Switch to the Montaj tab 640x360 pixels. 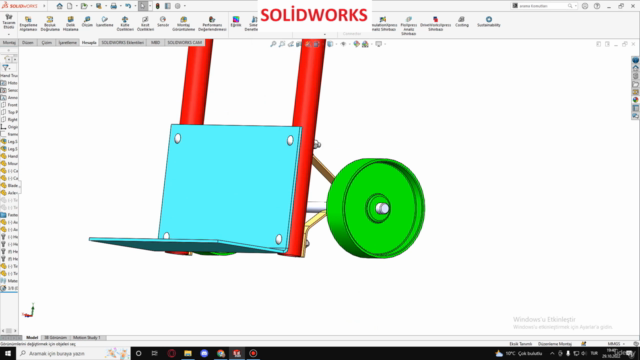click(9, 42)
